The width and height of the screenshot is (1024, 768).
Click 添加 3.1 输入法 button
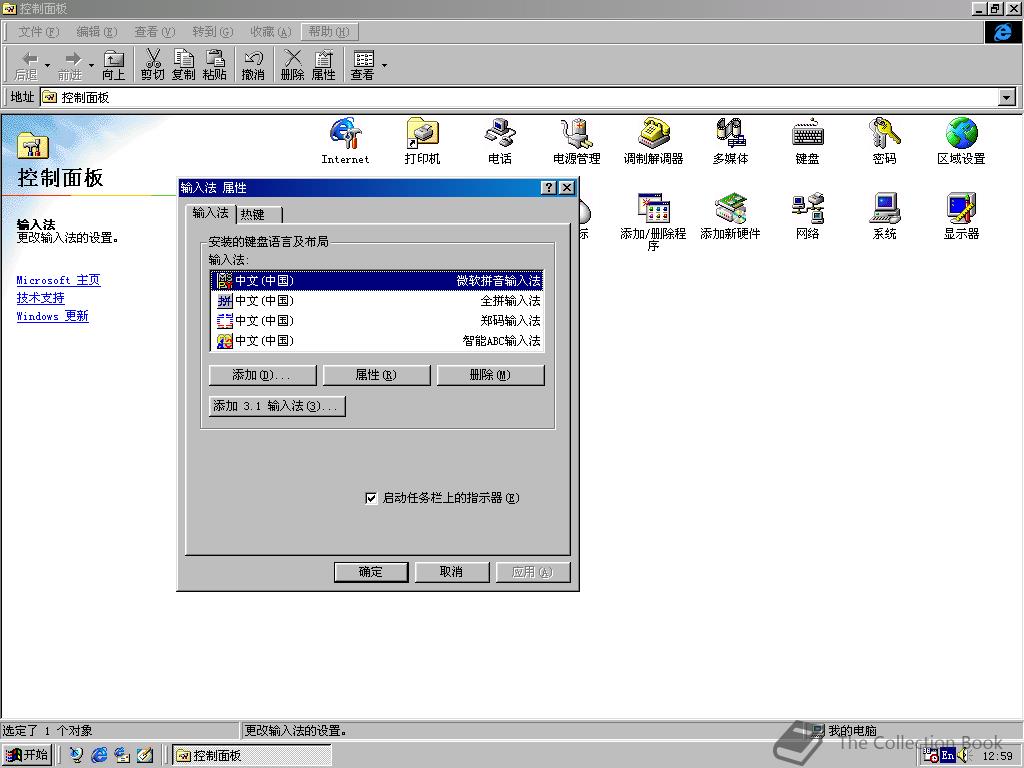[277, 406]
